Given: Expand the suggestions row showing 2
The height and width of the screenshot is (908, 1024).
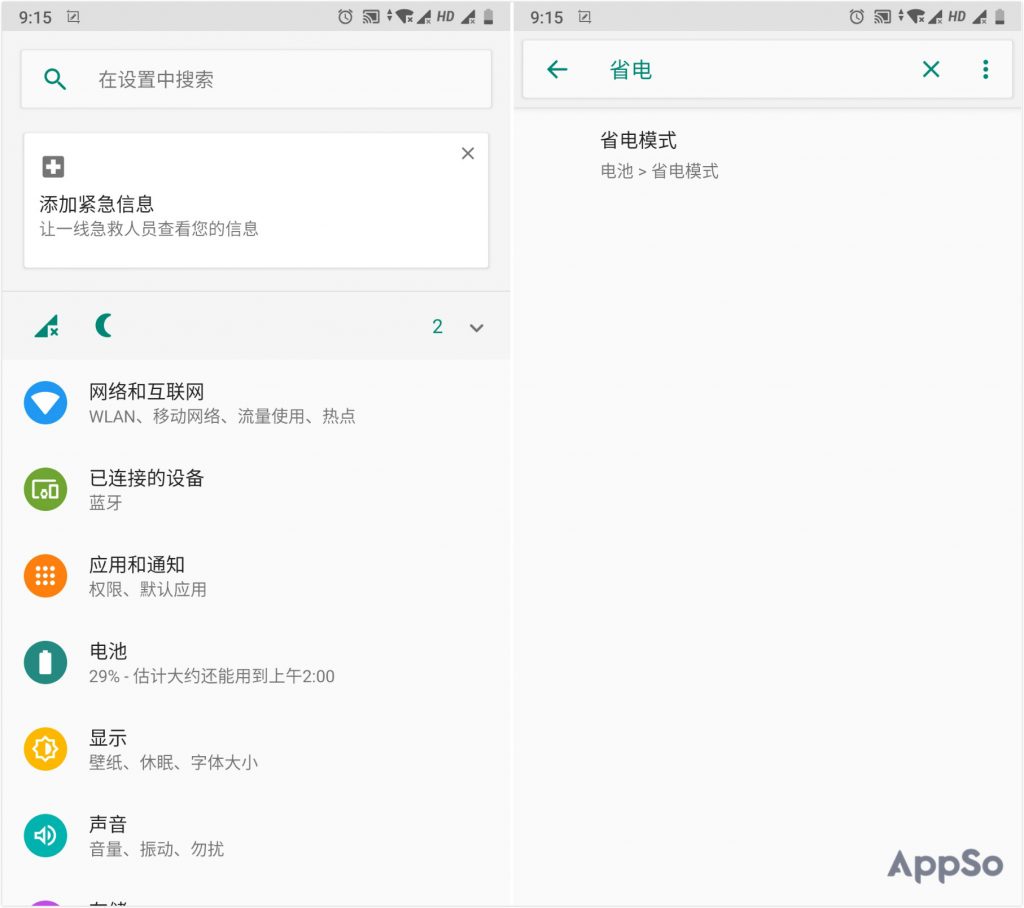Looking at the screenshot, I should pyautogui.click(x=437, y=326).
